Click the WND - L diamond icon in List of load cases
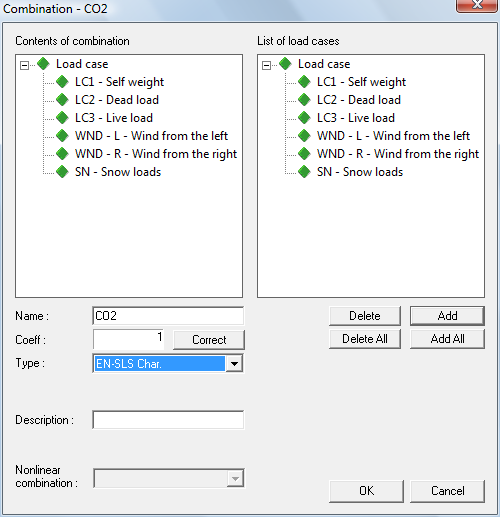Screen dimensions: 500x517 (x=304, y=136)
